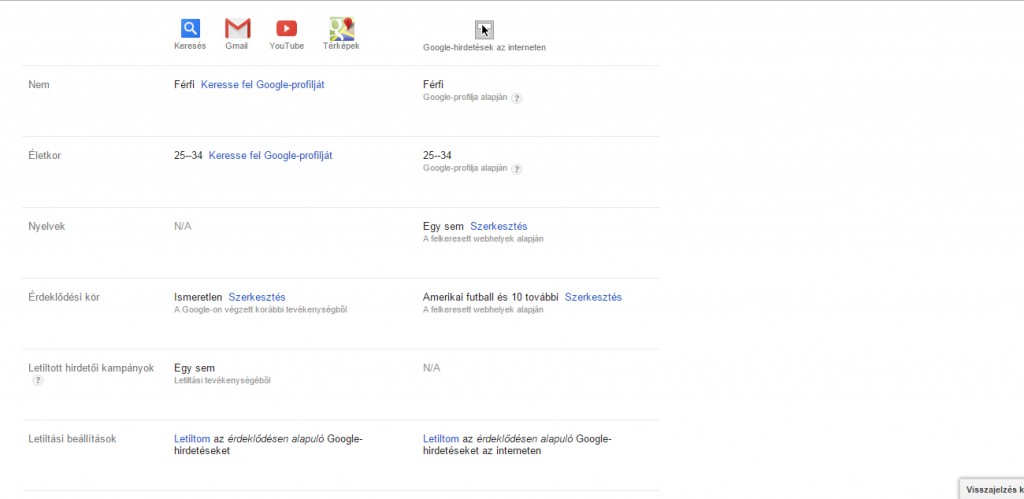Click the Gmail text label
This screenshot has height=499, width=1024.
(x=237, y=47)
